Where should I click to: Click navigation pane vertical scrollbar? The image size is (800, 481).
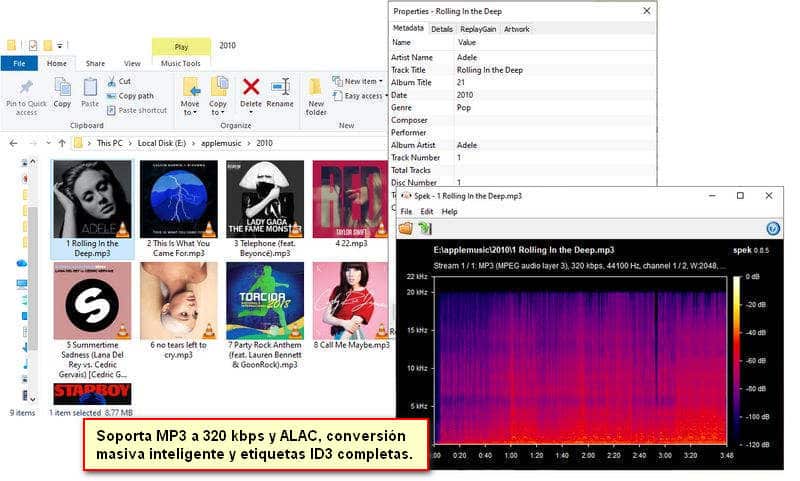[x=33, y=281]
